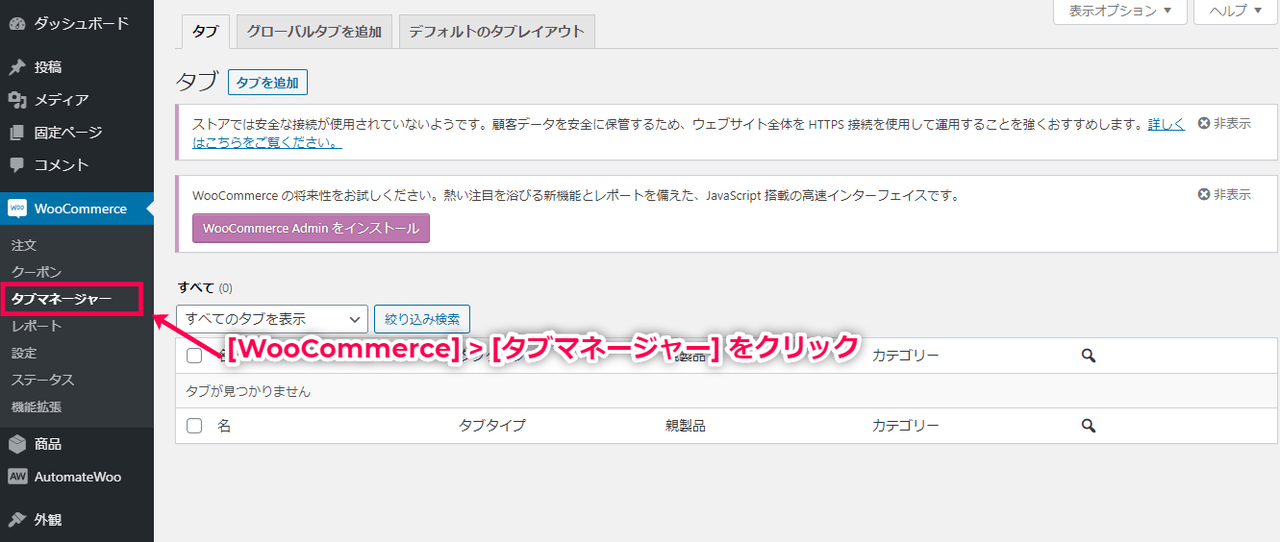1280x542 pixels.
Task: Click 名 column label in table footer
Action: pyautogui.click(x=224, y=425)
